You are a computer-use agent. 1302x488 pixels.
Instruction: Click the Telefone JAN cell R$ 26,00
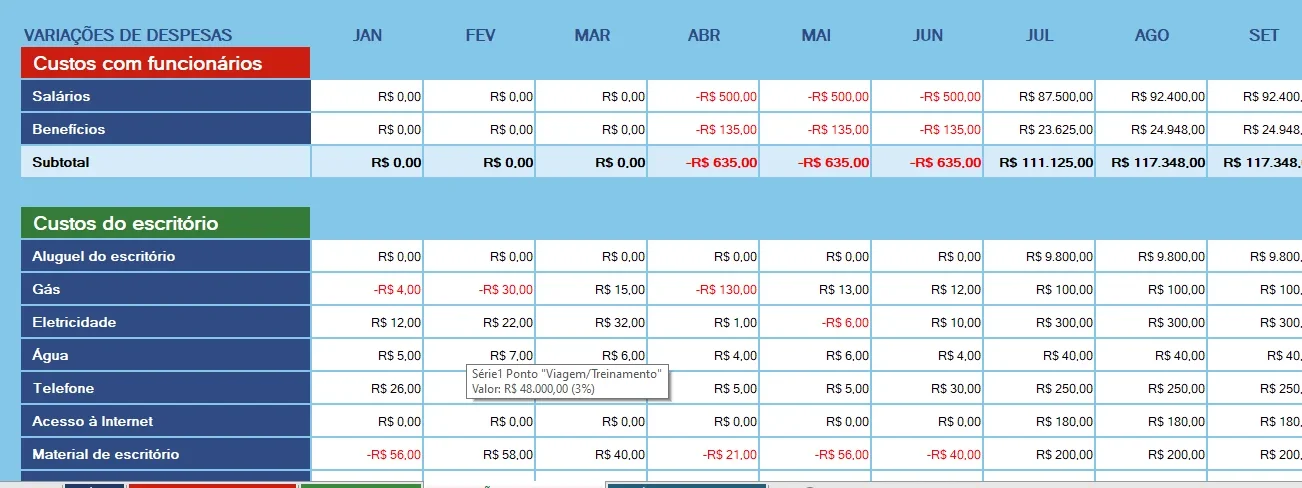(367, 388)
